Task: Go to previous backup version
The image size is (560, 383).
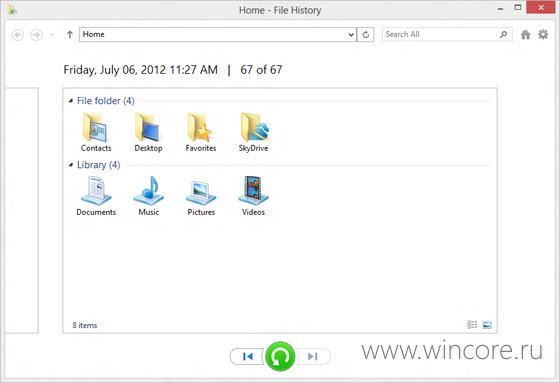Action: (x=248, y=356)
